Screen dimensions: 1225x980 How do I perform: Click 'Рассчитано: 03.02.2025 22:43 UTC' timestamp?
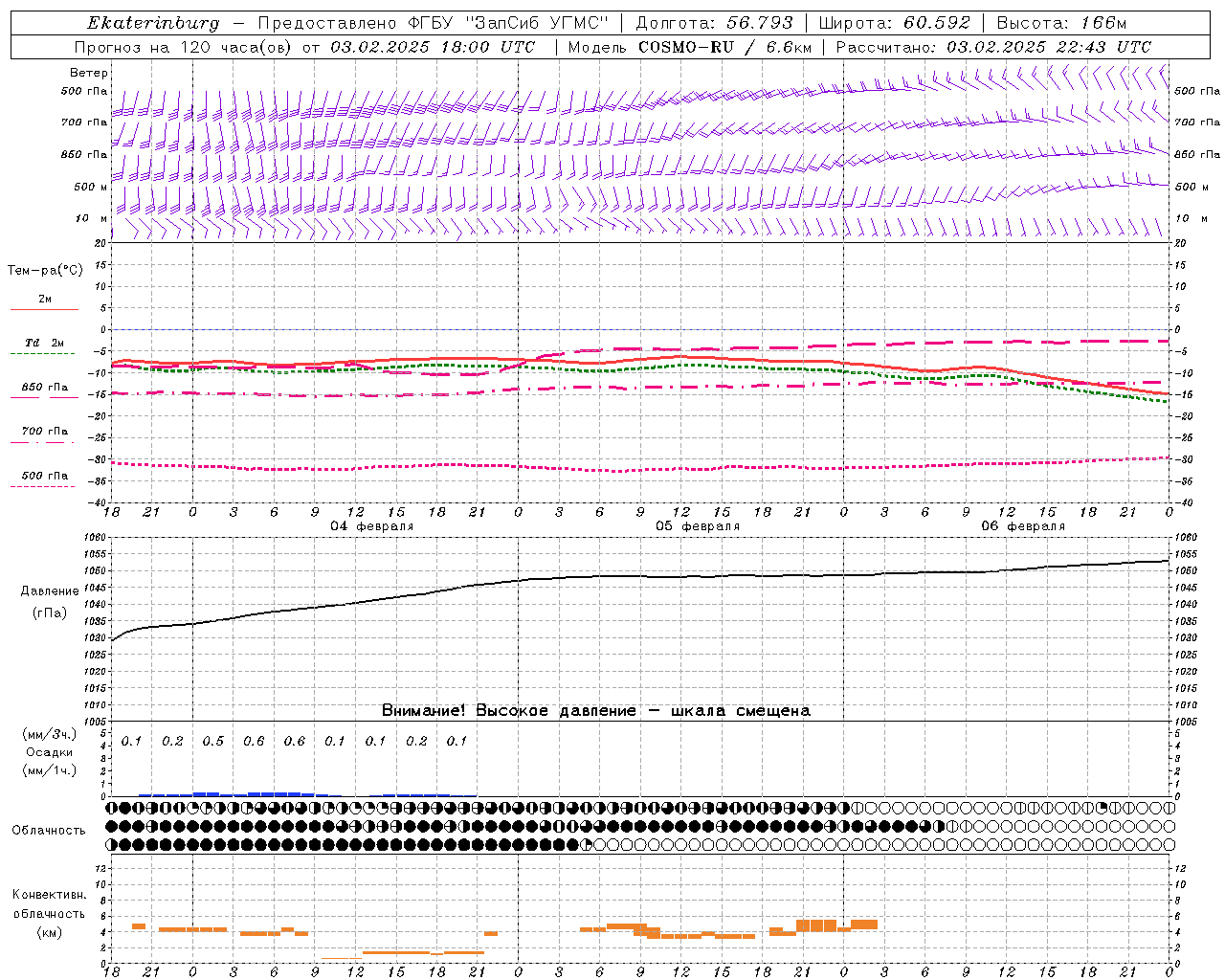993,47
